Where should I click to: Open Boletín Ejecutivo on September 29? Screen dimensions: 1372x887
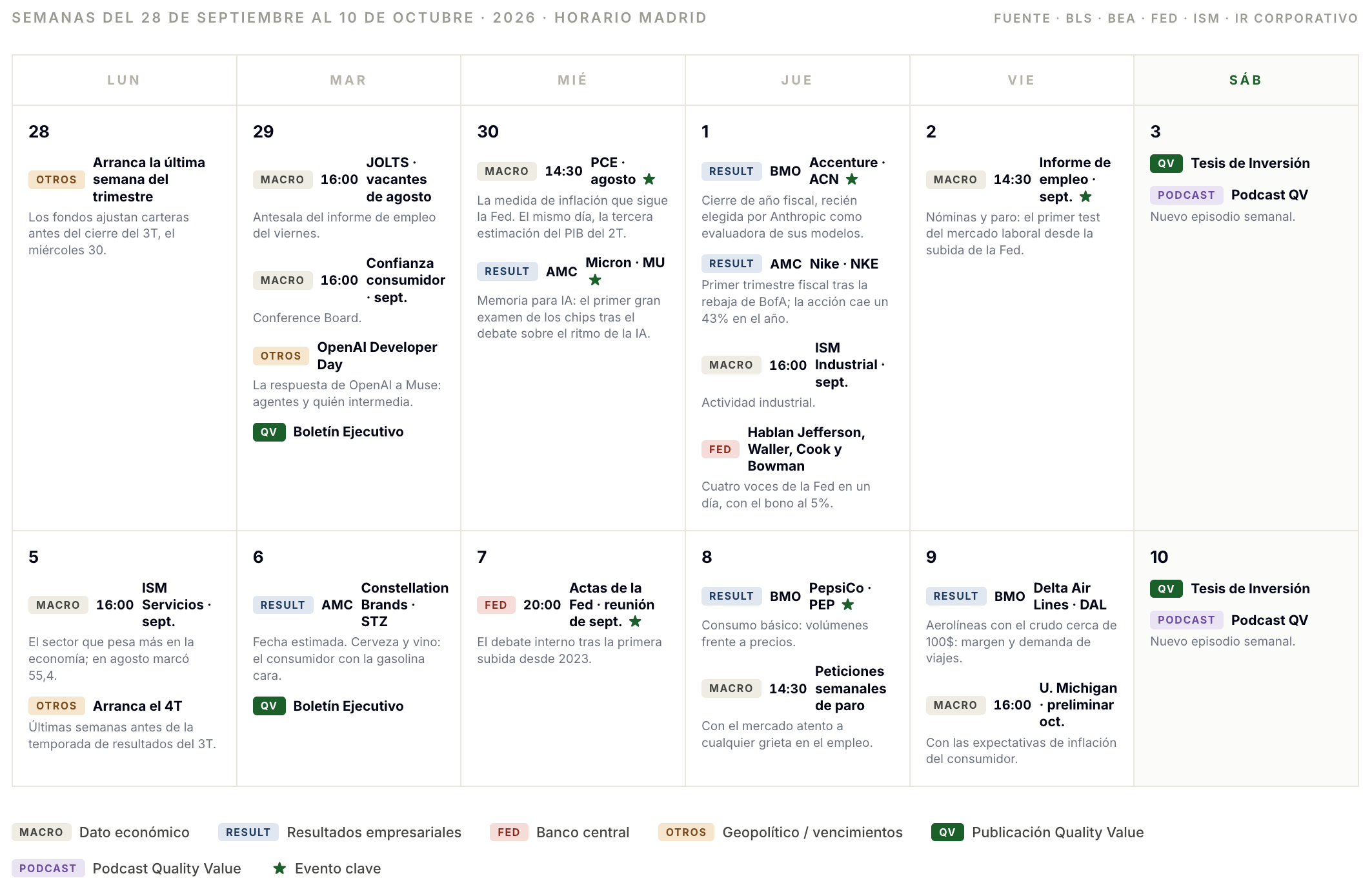tap(348, 432)
